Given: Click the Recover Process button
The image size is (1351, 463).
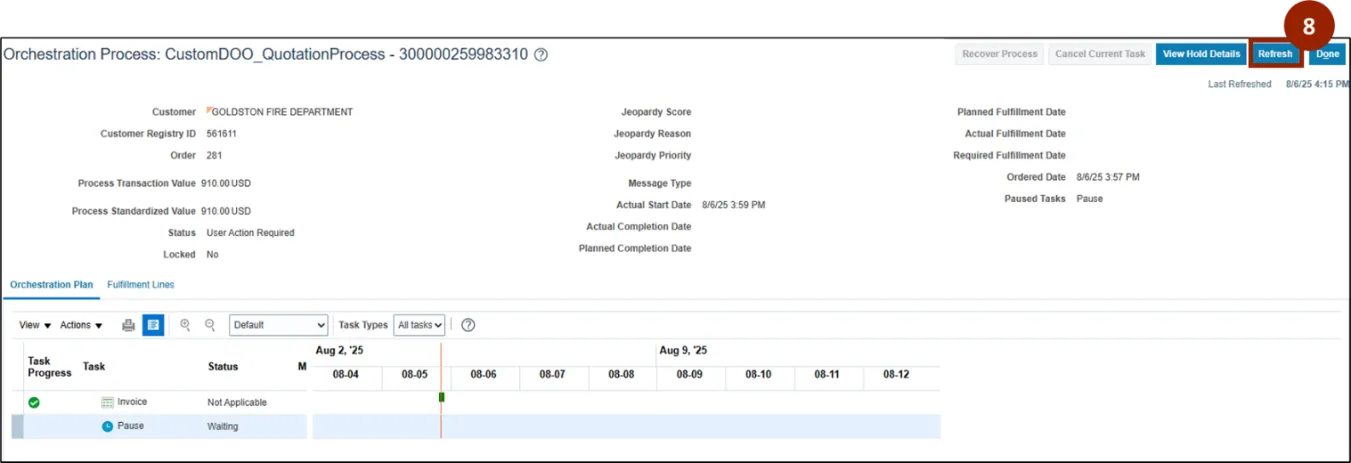Looking at the screenshot, I should click(1000, 54).
